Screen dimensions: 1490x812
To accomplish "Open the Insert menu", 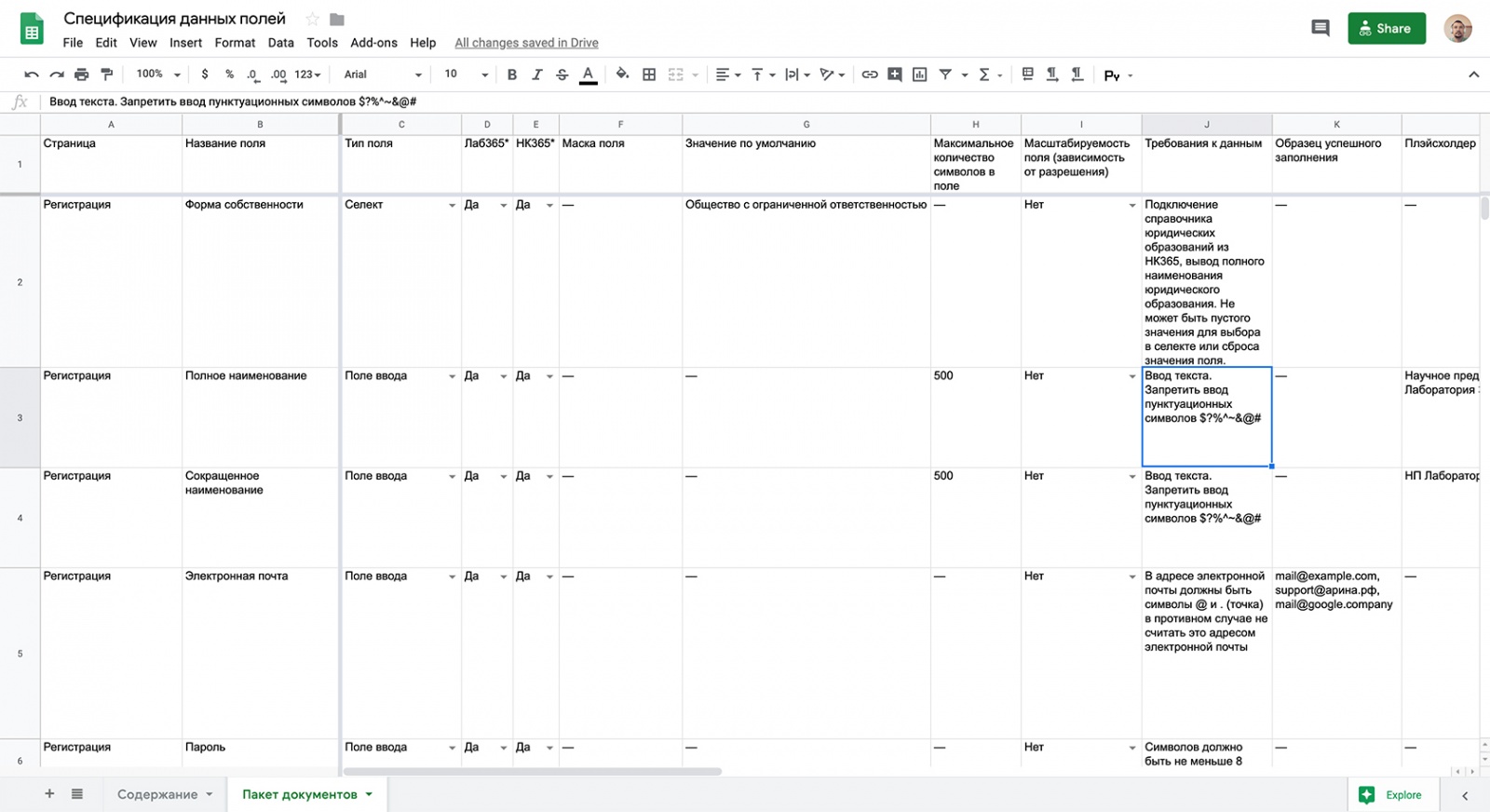I will [185, 43].
